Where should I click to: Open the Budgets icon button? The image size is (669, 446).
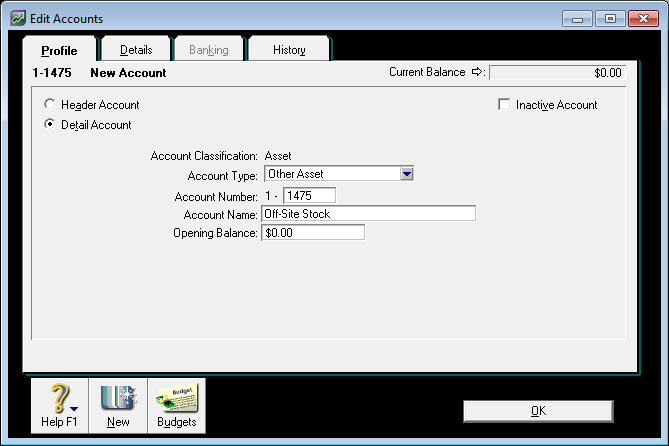177,399
